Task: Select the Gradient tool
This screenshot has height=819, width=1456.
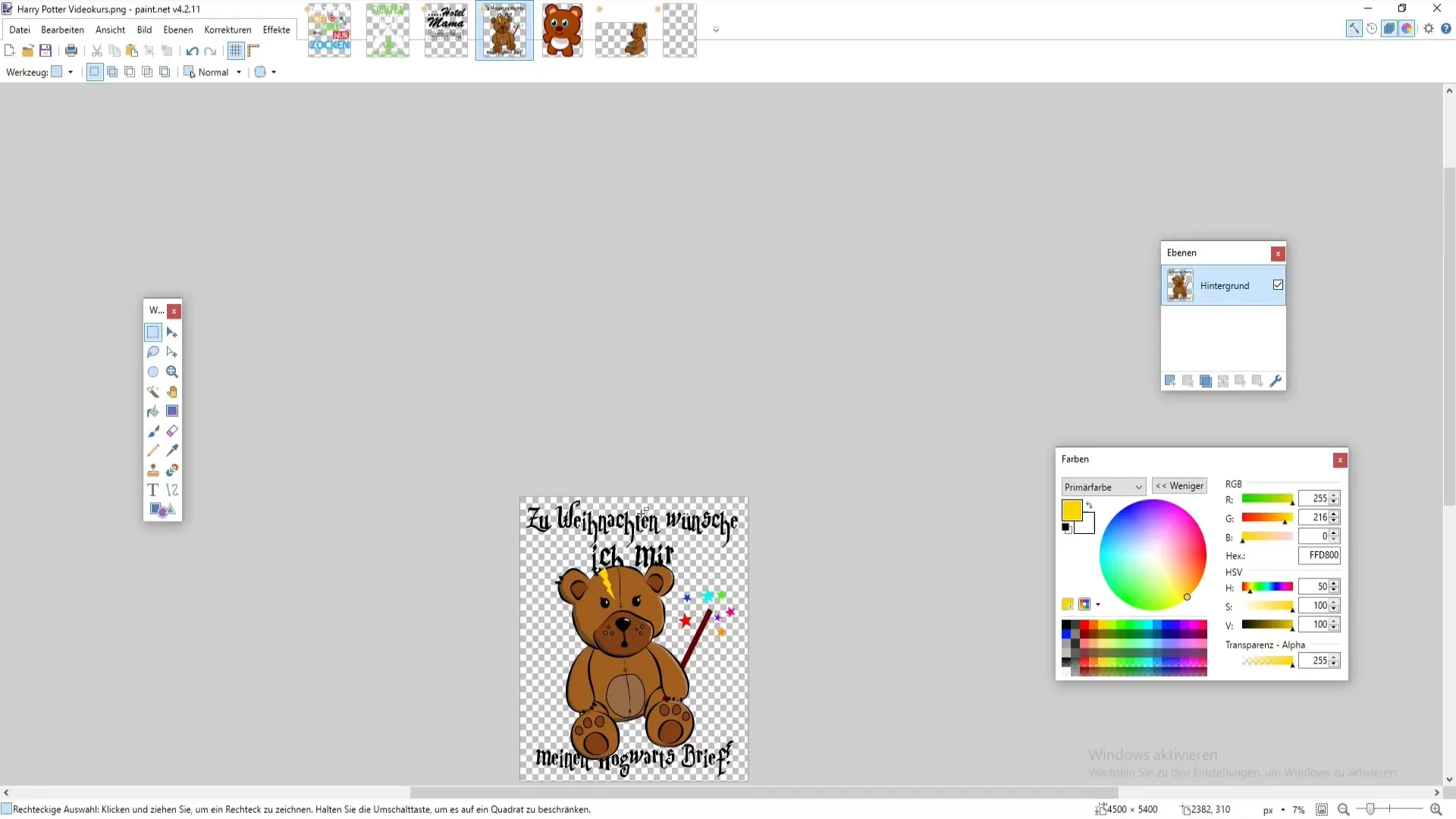Action: pyautogui.click(x=172, y=411)
